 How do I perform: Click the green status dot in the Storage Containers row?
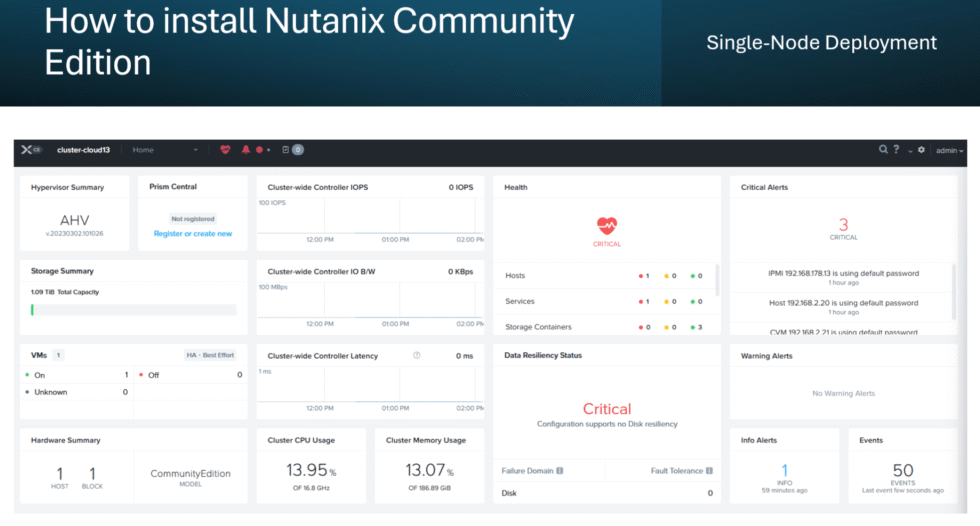[693, 327]
